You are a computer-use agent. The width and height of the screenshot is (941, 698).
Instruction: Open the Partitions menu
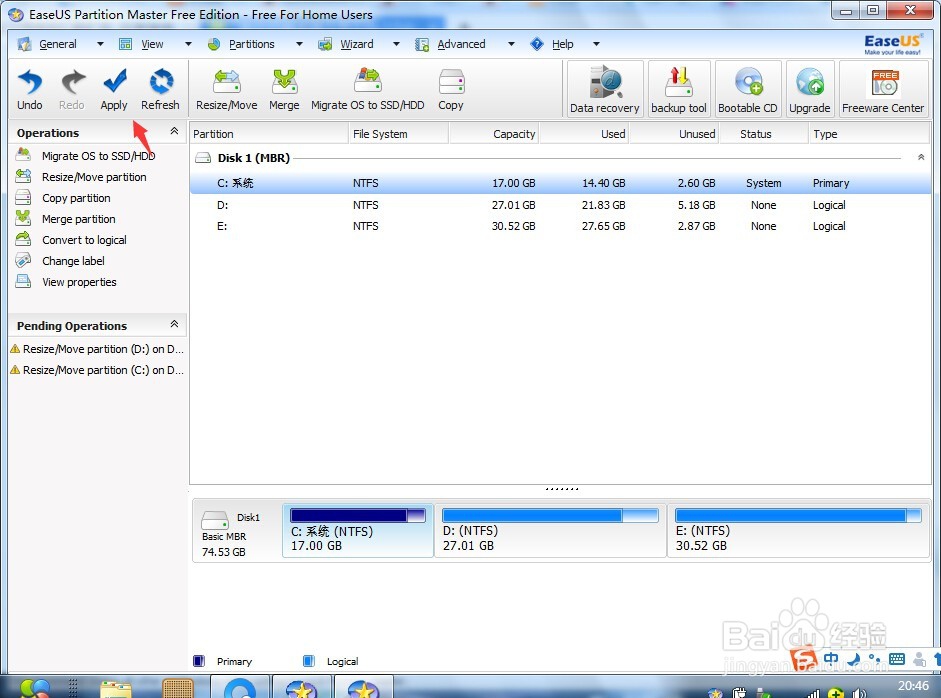pyautogui.click(x=251, y=44)
